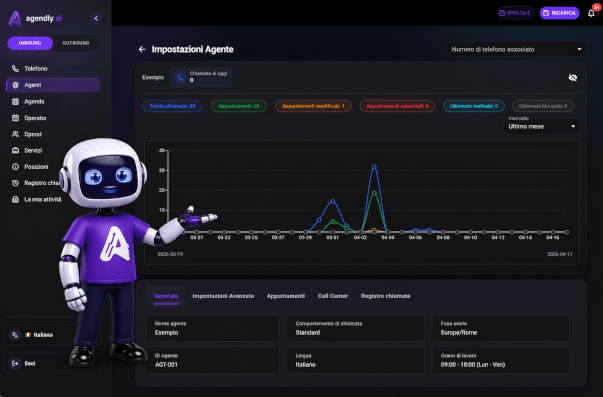Click the La mia attività icon
Viewport: 603px width, 397px height.
15,200
